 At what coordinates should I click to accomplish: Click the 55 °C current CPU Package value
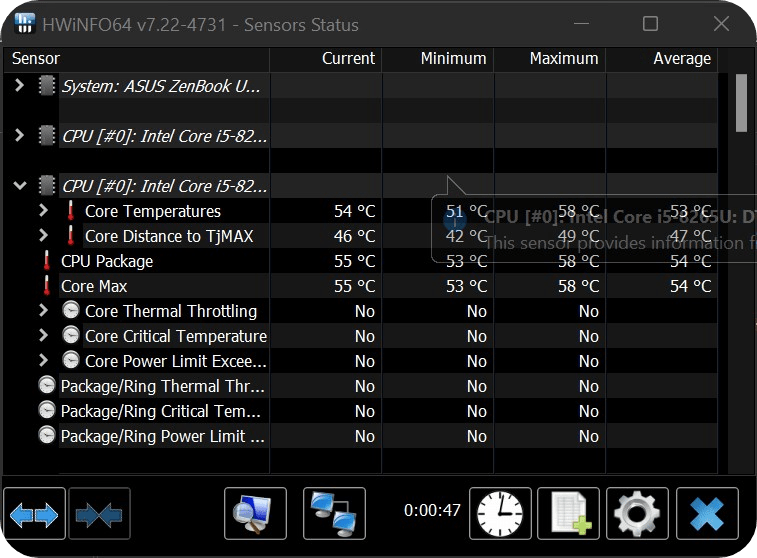click(354, 262)
